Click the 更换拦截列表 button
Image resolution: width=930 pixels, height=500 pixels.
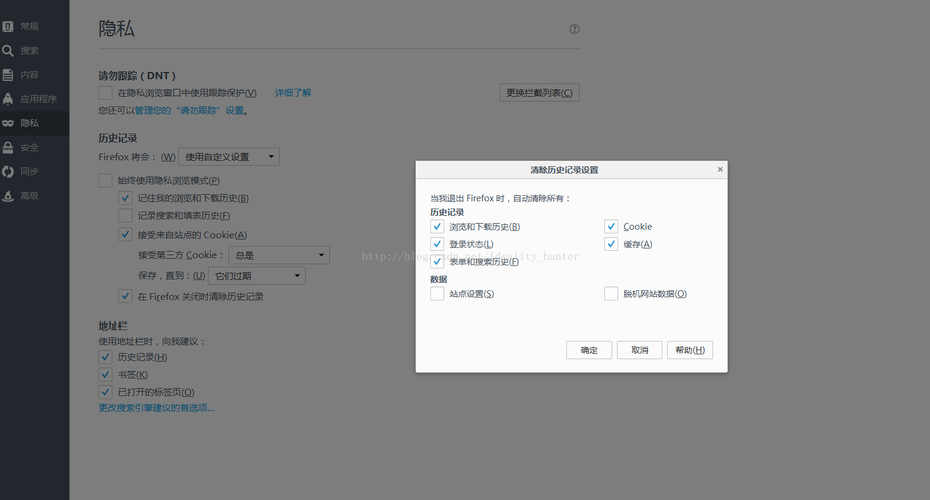(x=539, y=93)
